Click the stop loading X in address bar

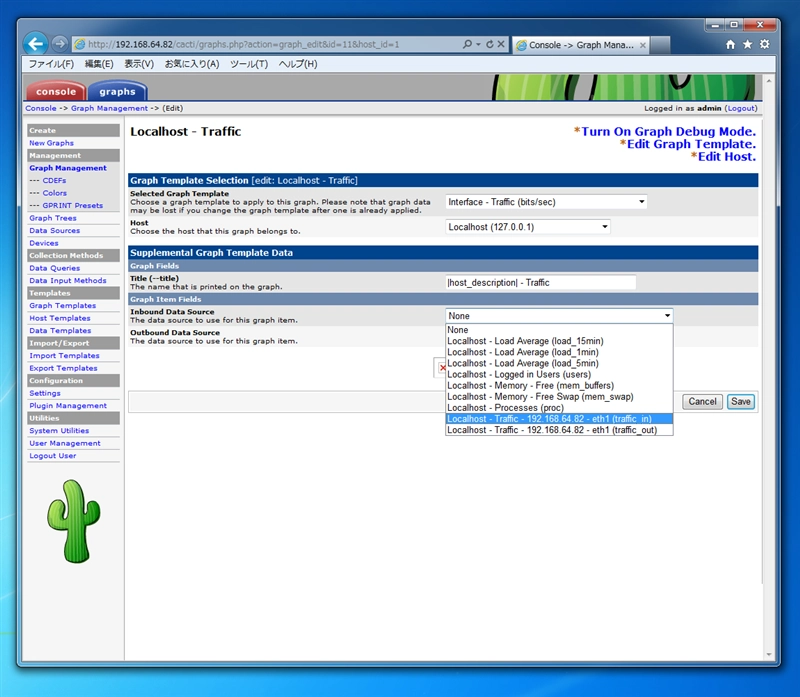tap(501, 44)
